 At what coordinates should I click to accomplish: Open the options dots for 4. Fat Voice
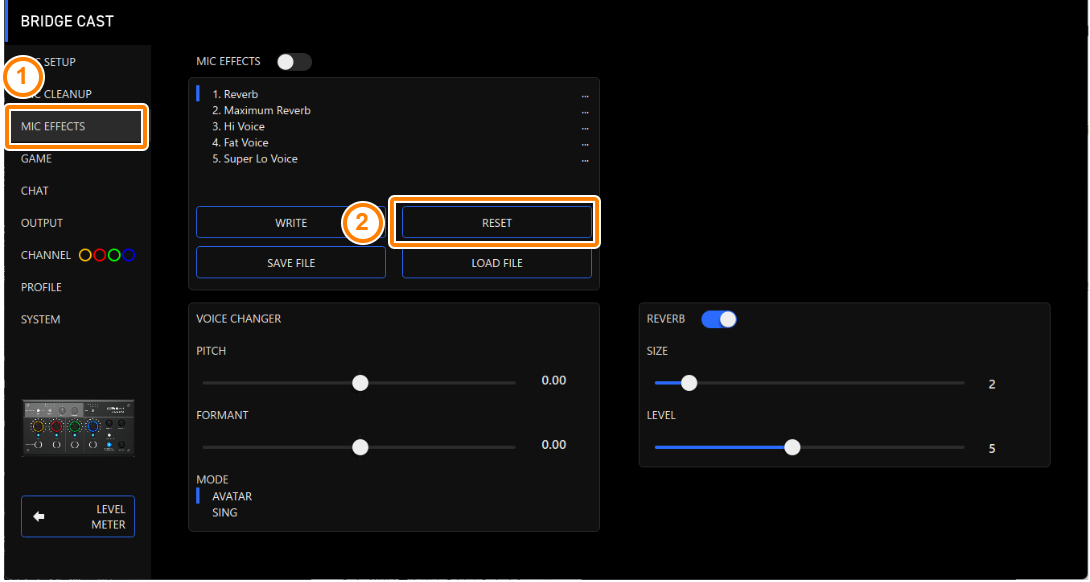coord(585,144)
